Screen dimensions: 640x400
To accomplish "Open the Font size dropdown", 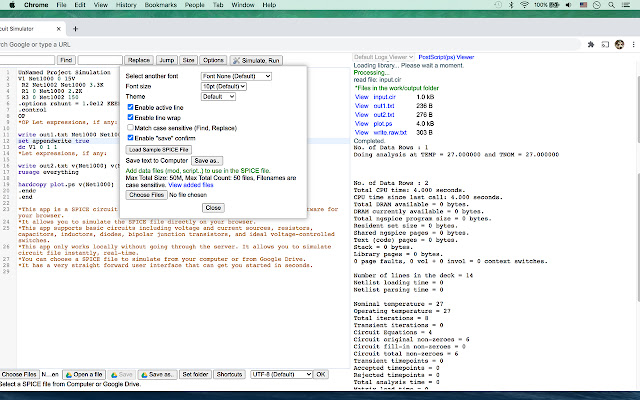I will pyautogui.click(x=224, y=87).
